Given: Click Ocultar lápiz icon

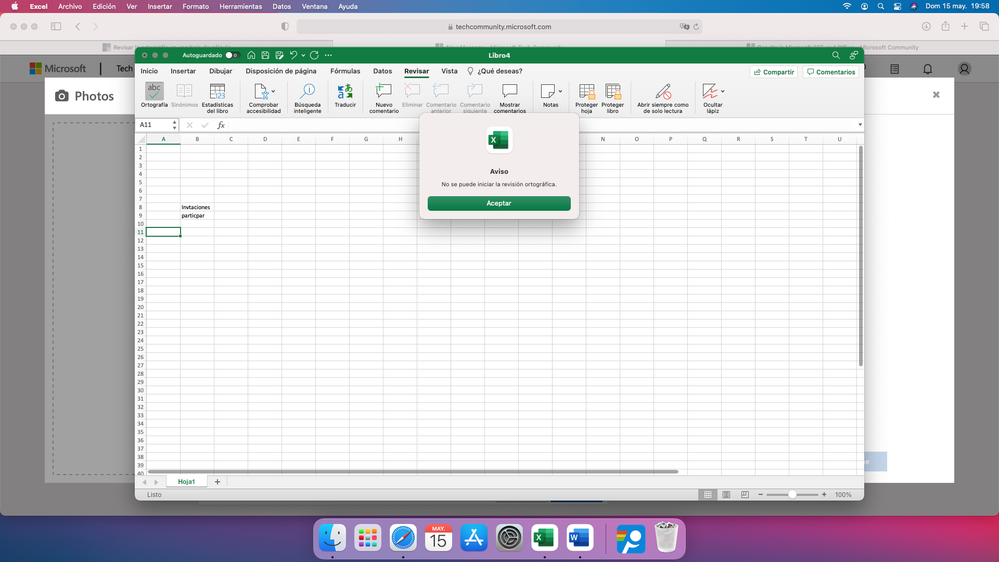Looking at the screenshot, I should tap(710, 91).
